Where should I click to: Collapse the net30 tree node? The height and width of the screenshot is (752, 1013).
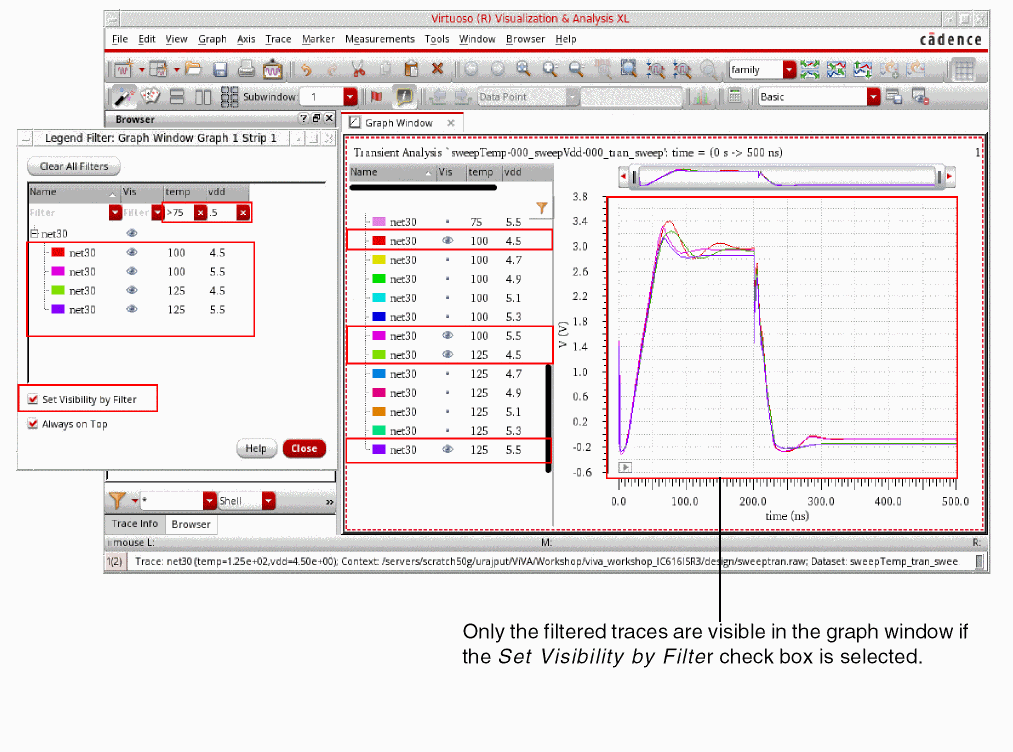click(x=34, y=233)
